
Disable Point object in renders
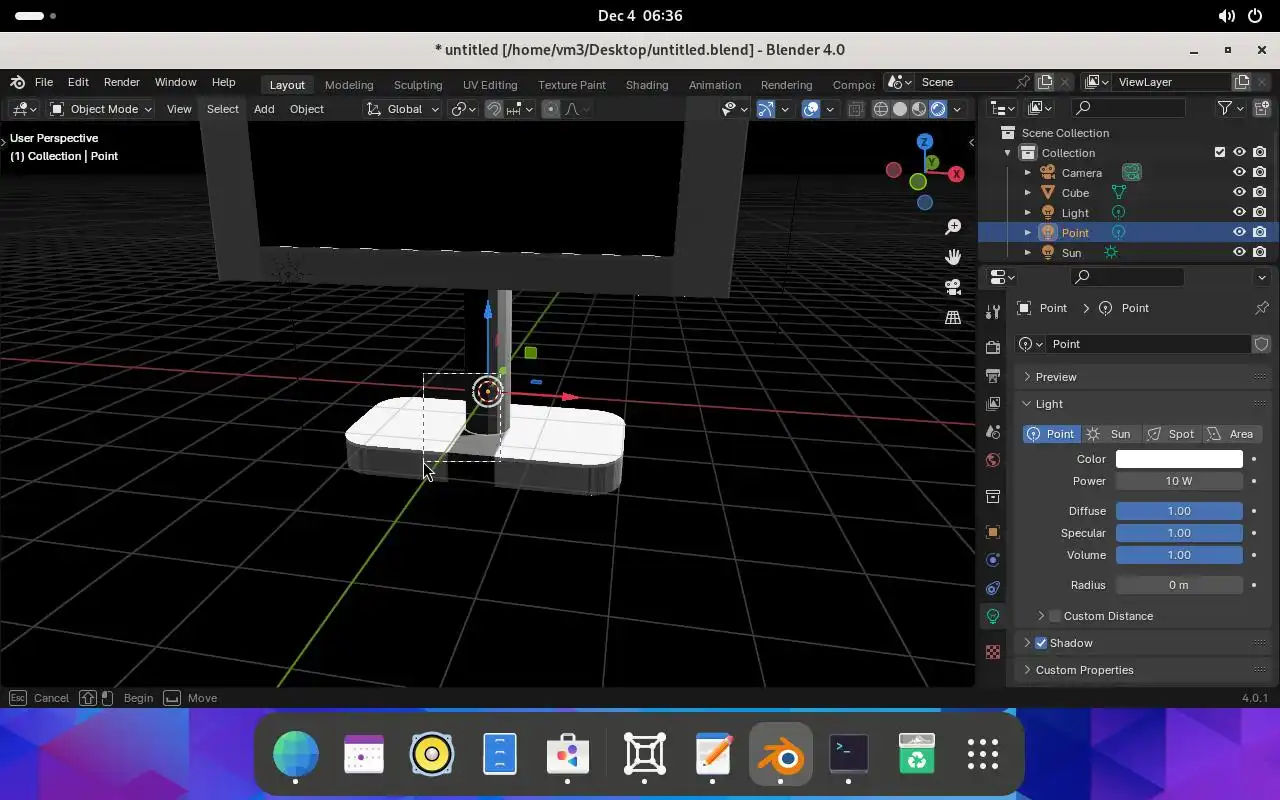pyautogui.click(x=1259, y=233)
